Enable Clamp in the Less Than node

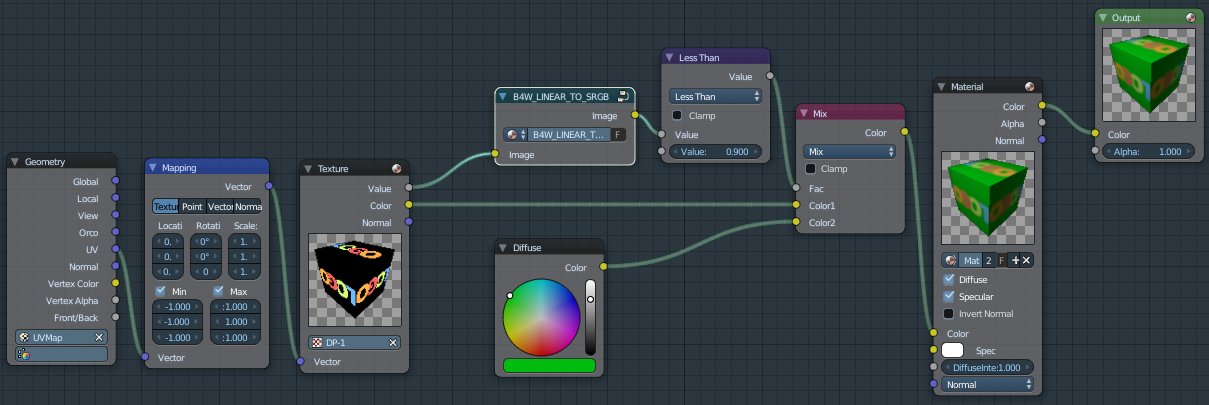pos(676,115)
